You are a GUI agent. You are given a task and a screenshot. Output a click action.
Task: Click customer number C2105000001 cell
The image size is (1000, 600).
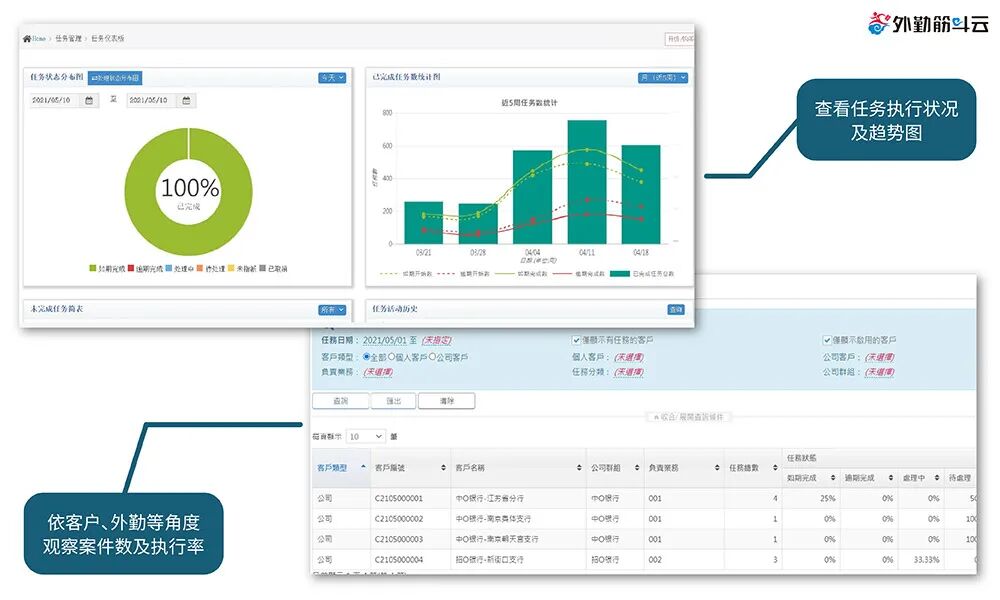click(399, 499)
